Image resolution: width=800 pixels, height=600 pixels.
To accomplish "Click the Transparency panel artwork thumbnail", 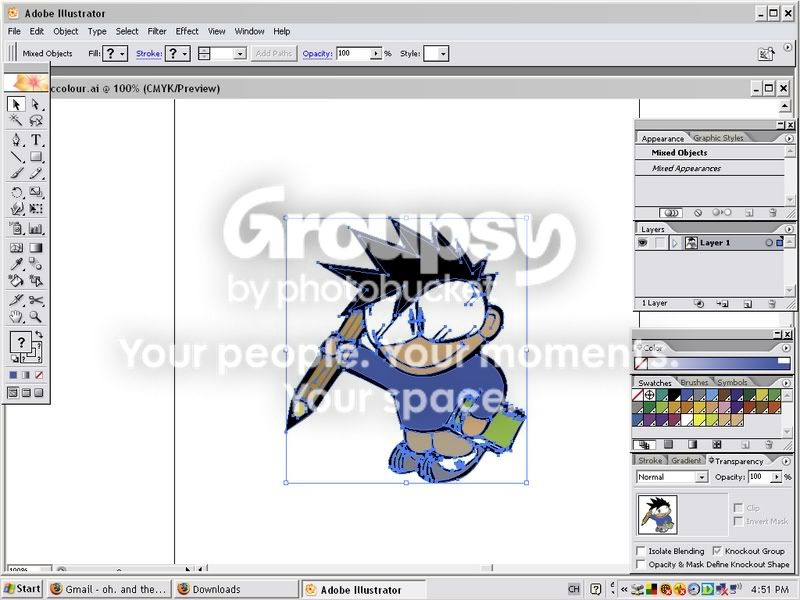I will pyautogui.click(x=657, y=514).
